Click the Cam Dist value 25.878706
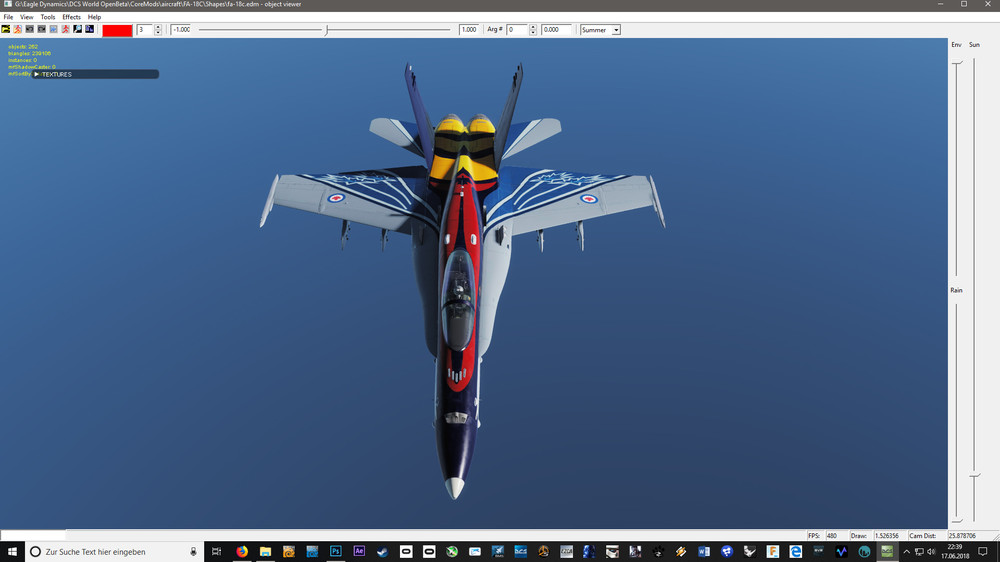The height and width of the screenshot is (562, 1000). pos(963,536)
